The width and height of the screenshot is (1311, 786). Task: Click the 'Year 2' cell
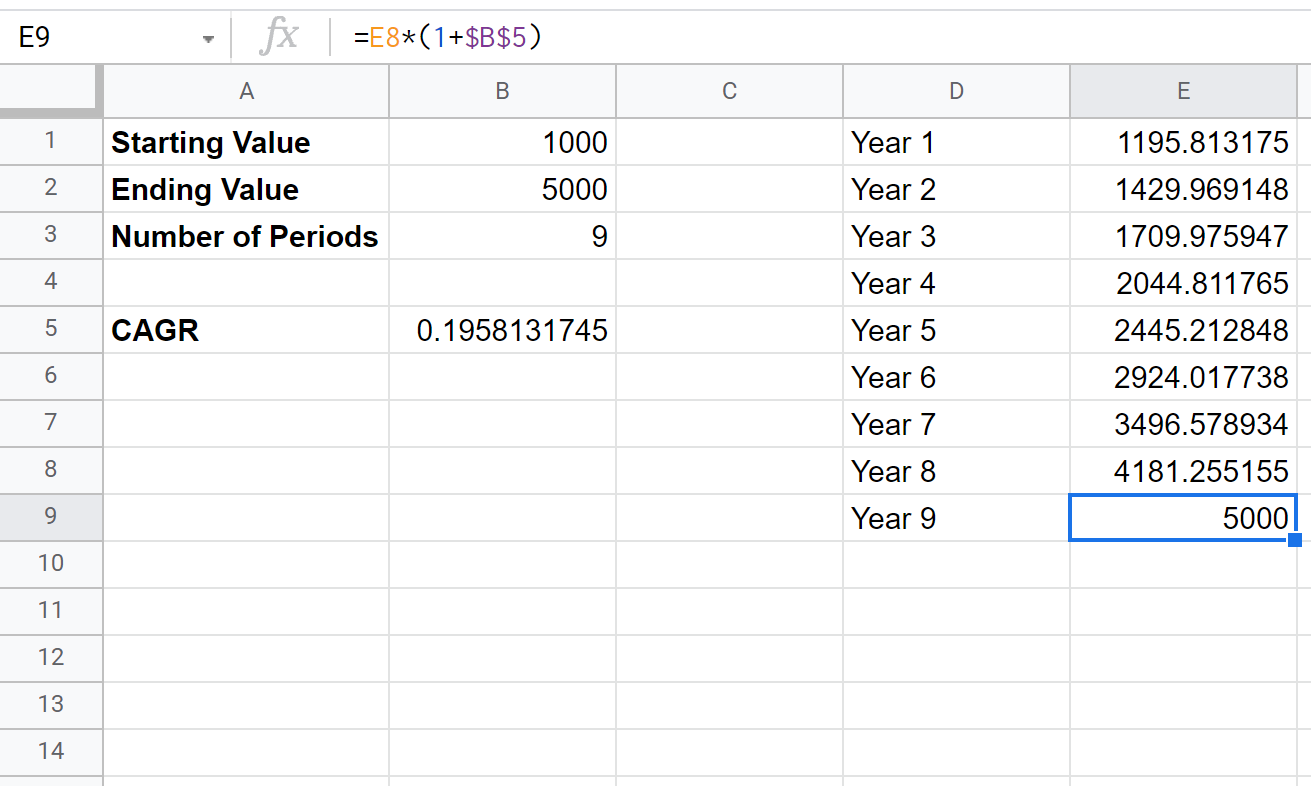(956, 189)
